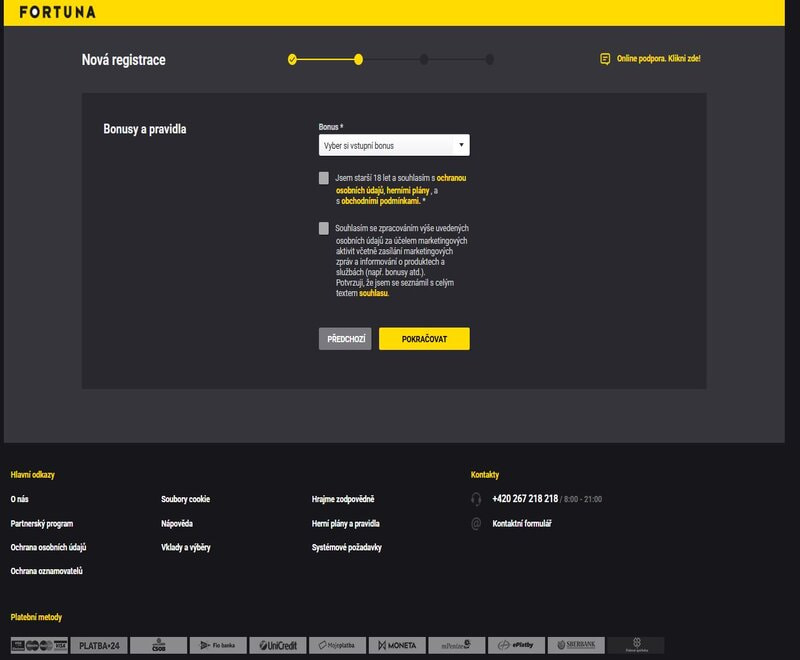Open the 'Kontaktní formulář' link
Viewport: 800px width, 660px height.
click(x=522, y=523)
